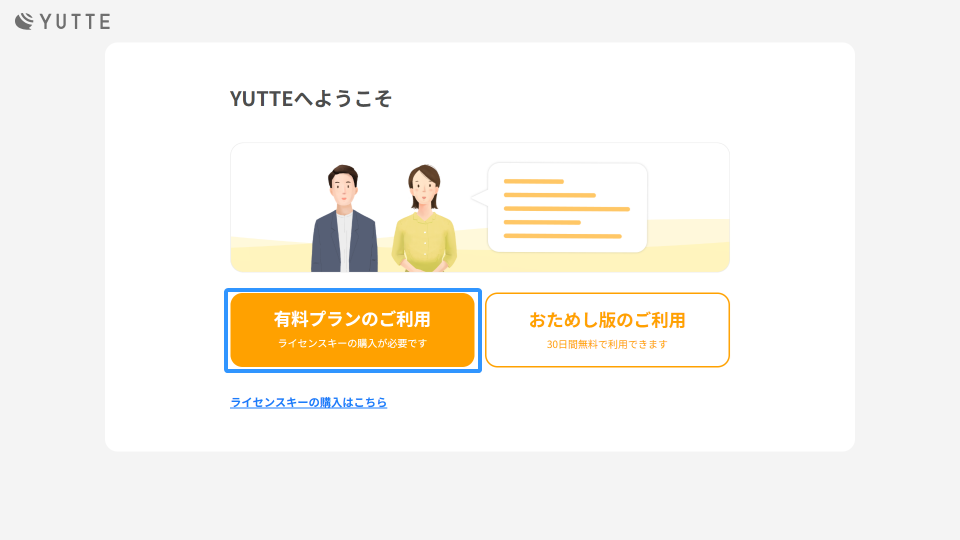Image resolution: width=960 pixels, height=540 pixels.
Task: Click the woman's face in the illustration
Action: click(x=424, y=189)
